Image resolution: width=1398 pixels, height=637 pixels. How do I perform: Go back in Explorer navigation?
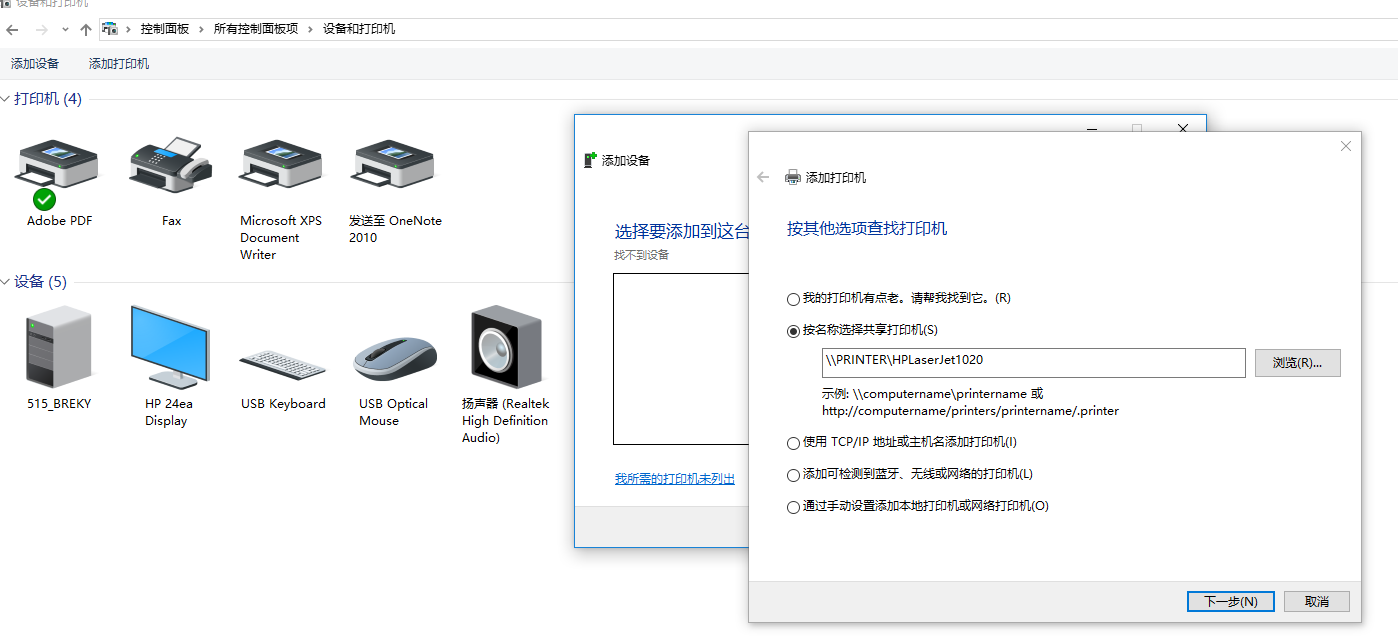point(12,29)
